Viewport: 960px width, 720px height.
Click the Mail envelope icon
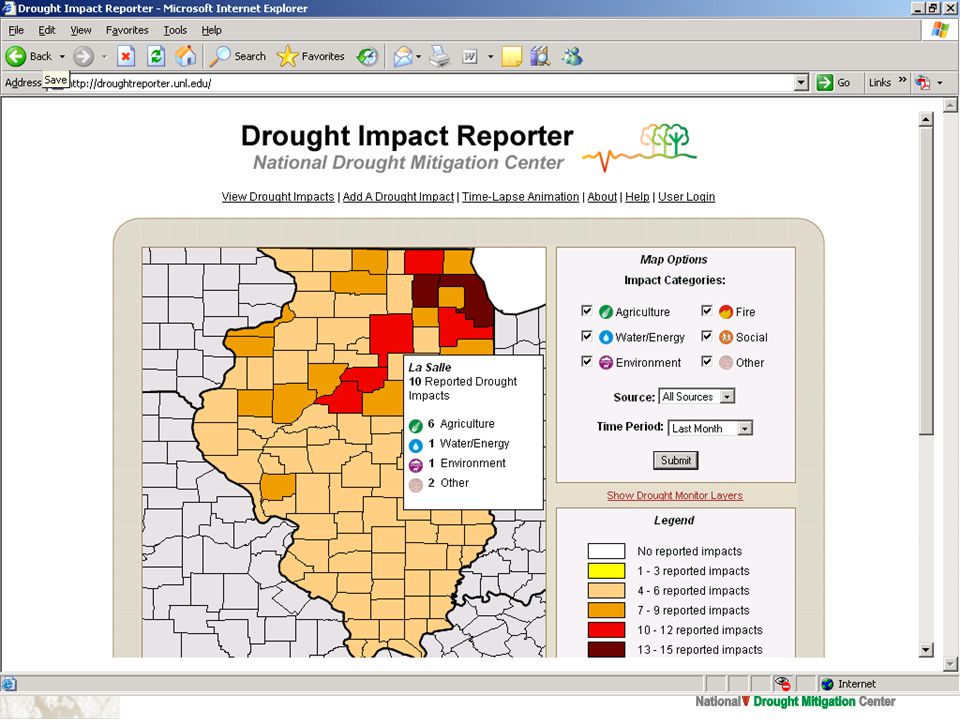[402, 56]
